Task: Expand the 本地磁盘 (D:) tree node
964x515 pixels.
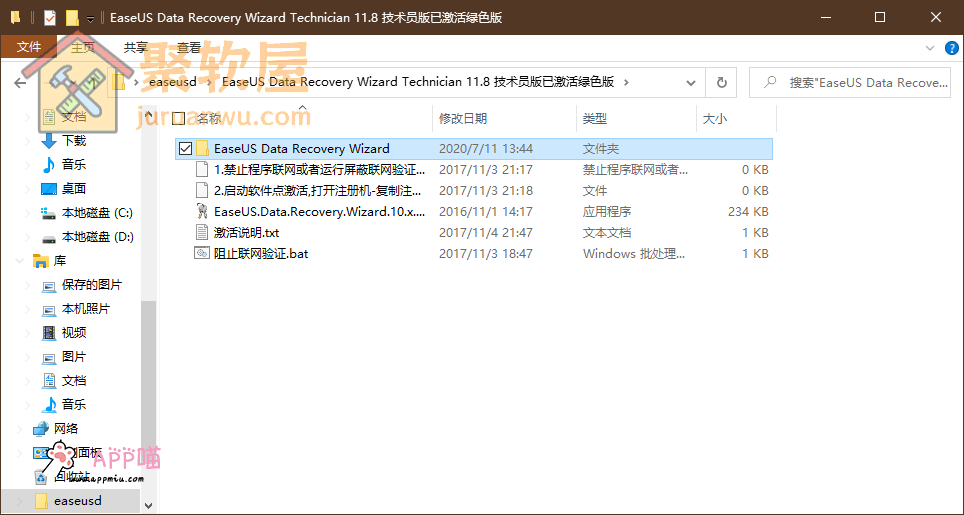Action: pyautogui.click(x=28, y=237)
